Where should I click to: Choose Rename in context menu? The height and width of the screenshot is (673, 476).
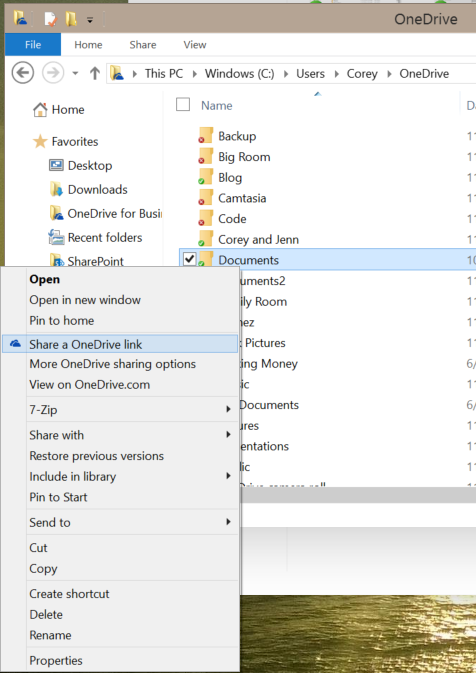coord(50,635)
